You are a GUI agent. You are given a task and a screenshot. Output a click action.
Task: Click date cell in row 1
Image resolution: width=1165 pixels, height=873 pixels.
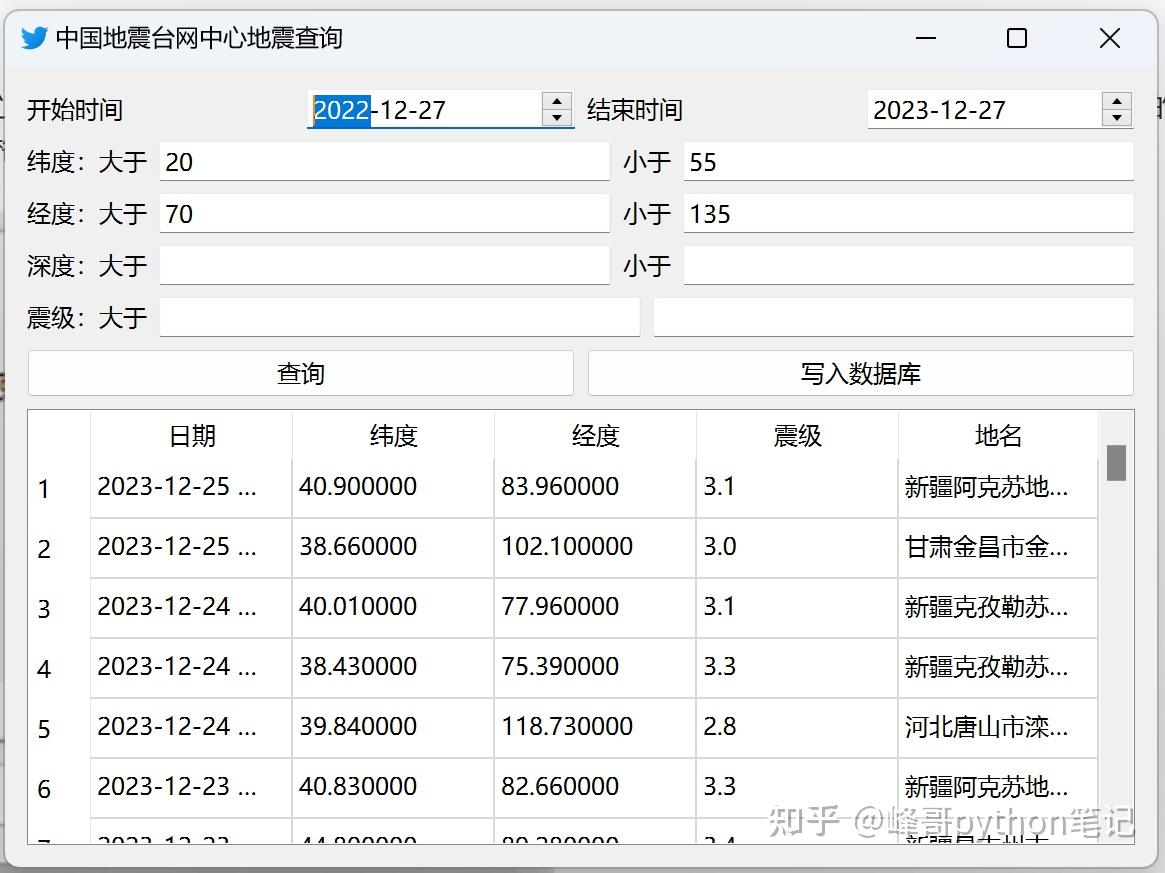pos(192,488)
